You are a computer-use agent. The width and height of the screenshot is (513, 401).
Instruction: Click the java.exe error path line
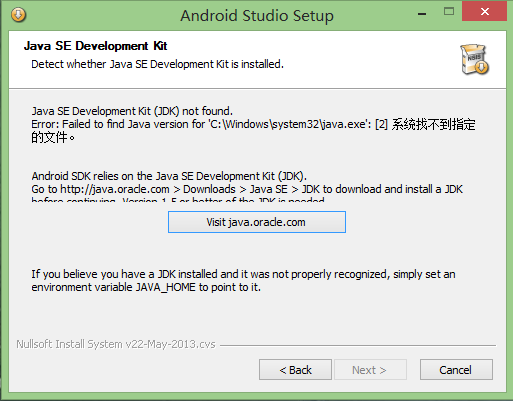point(253,124)
